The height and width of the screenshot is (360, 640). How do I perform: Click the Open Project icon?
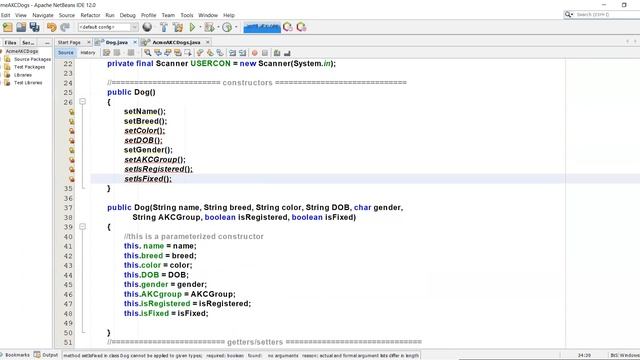(x=21, y=27)
